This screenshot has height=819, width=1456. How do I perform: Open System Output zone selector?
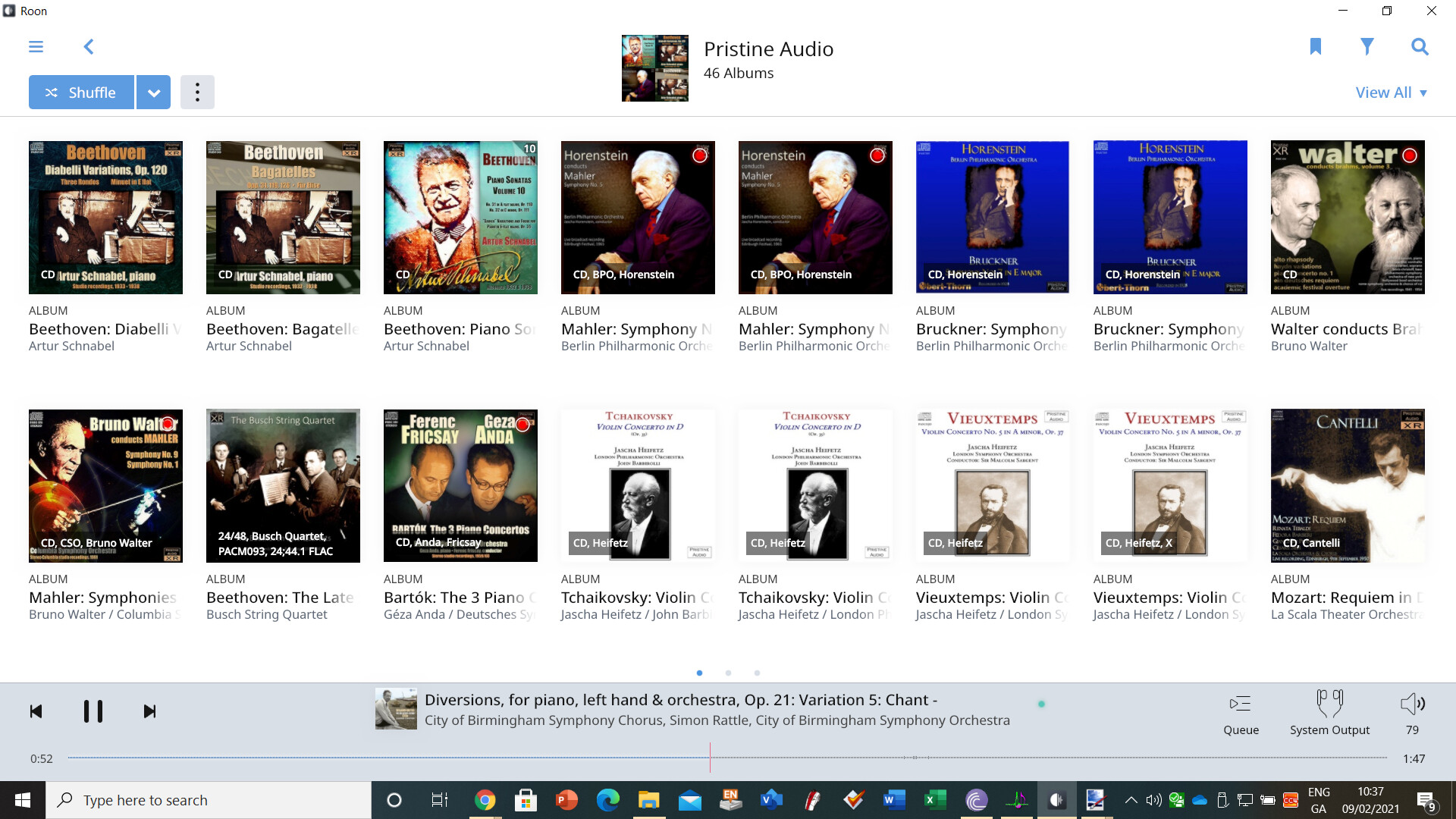coord(1329,714)
